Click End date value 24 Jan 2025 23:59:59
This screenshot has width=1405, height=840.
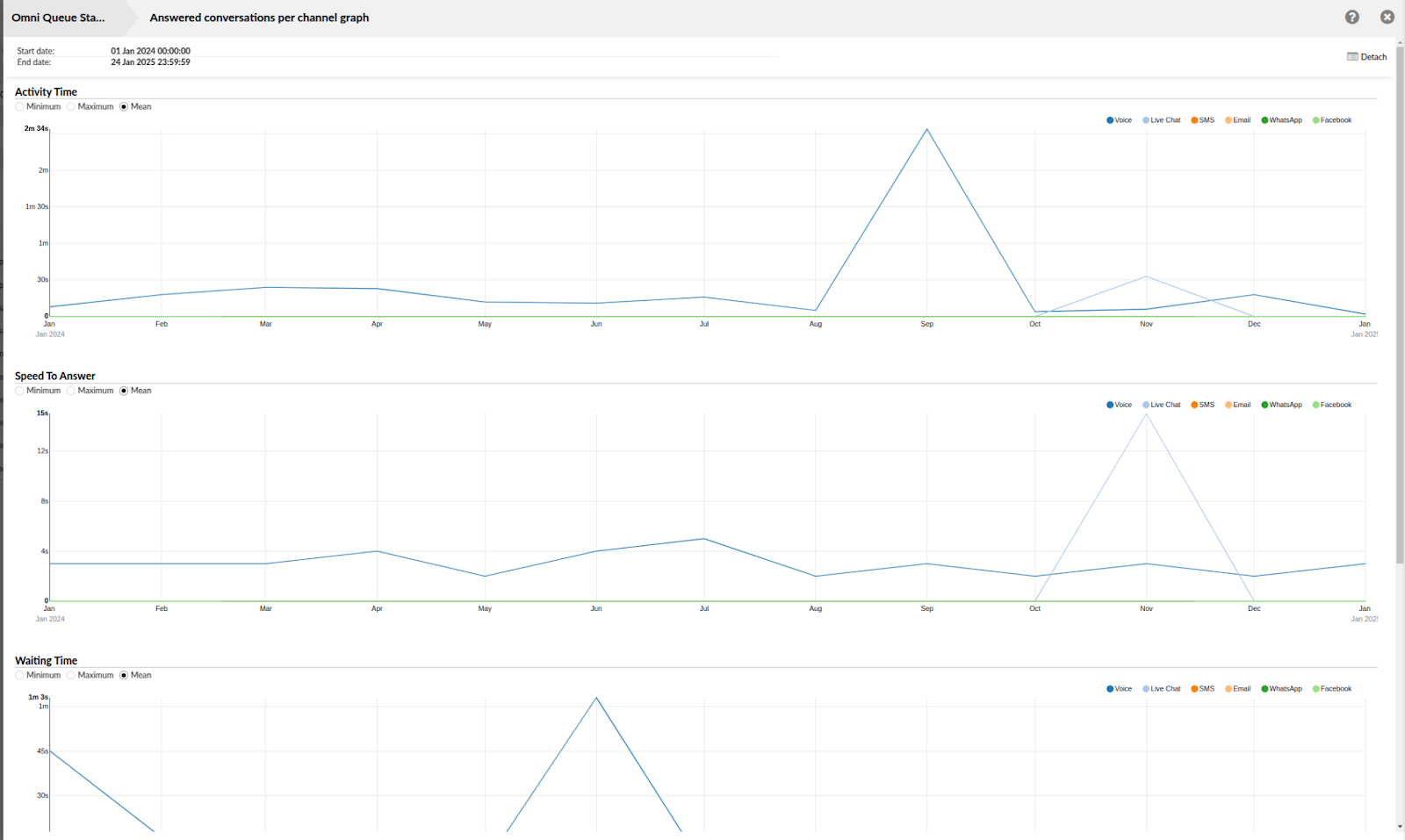pos(150,62)
